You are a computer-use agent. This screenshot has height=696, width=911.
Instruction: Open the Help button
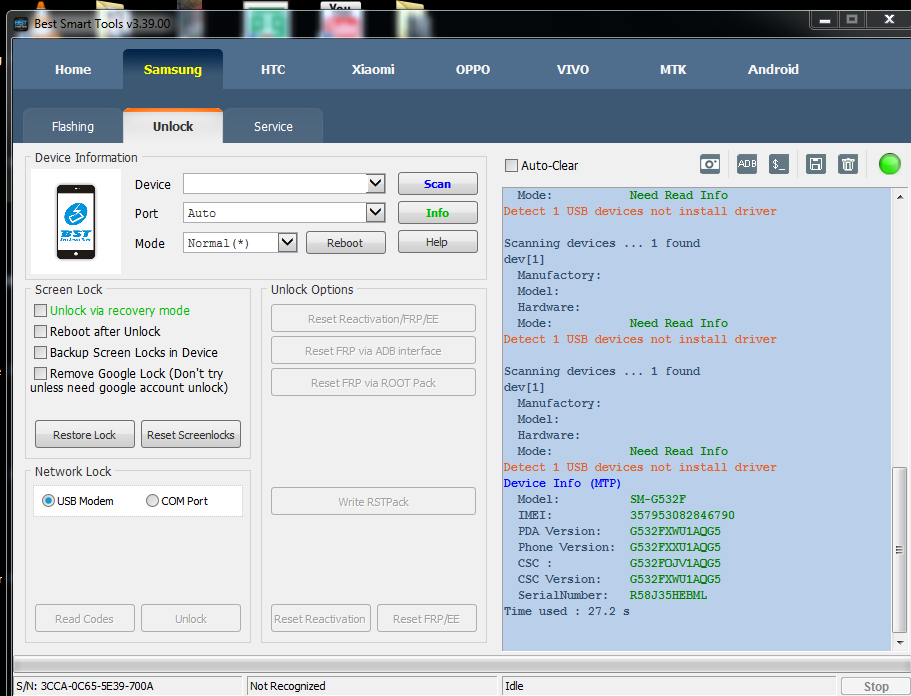click(x=437, y=242)
